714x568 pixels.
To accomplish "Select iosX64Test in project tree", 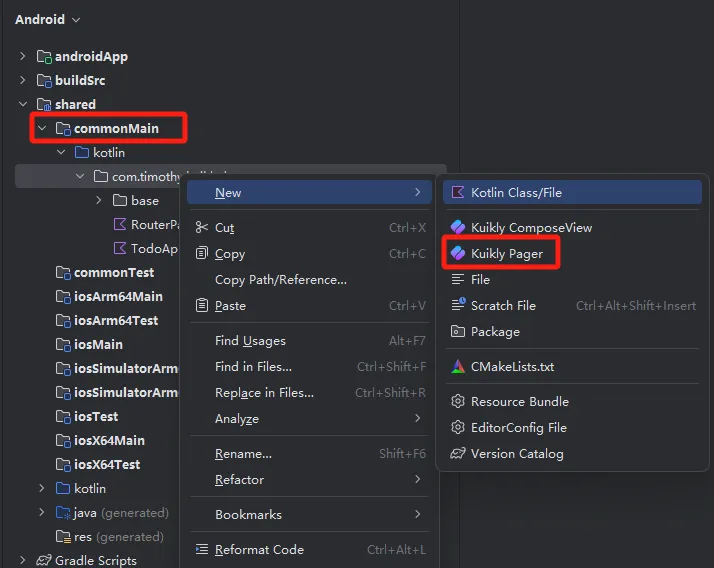I will point(107,465).
